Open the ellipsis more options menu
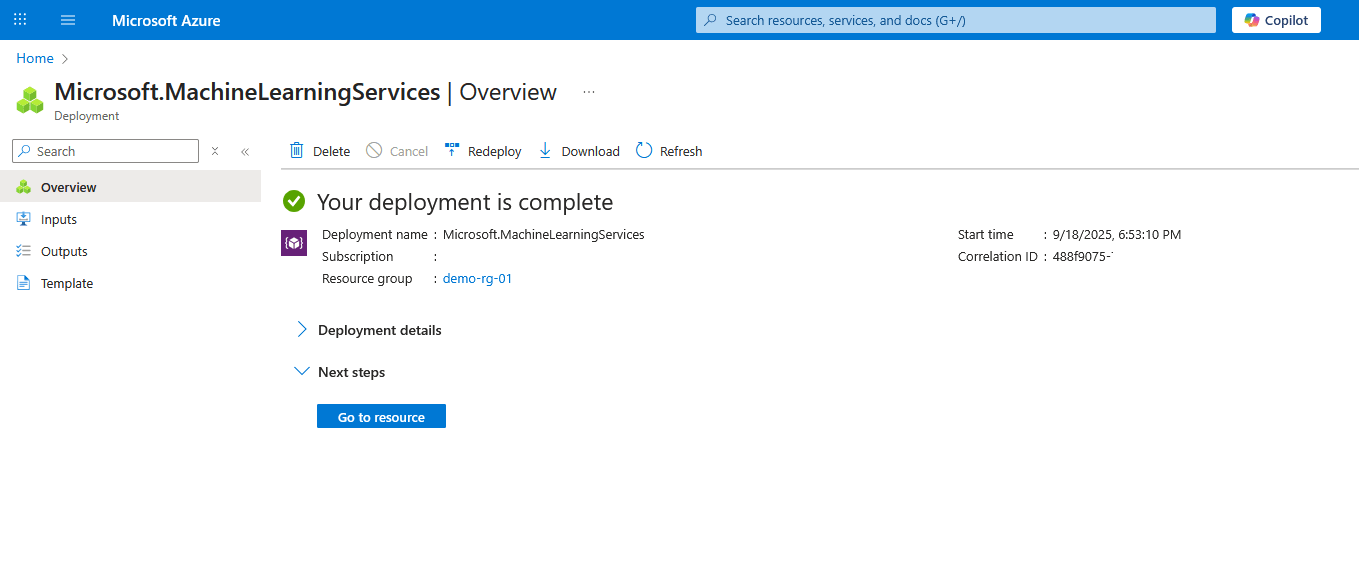The width and height of the screenshot is (1359, 568). coord(589,92)
